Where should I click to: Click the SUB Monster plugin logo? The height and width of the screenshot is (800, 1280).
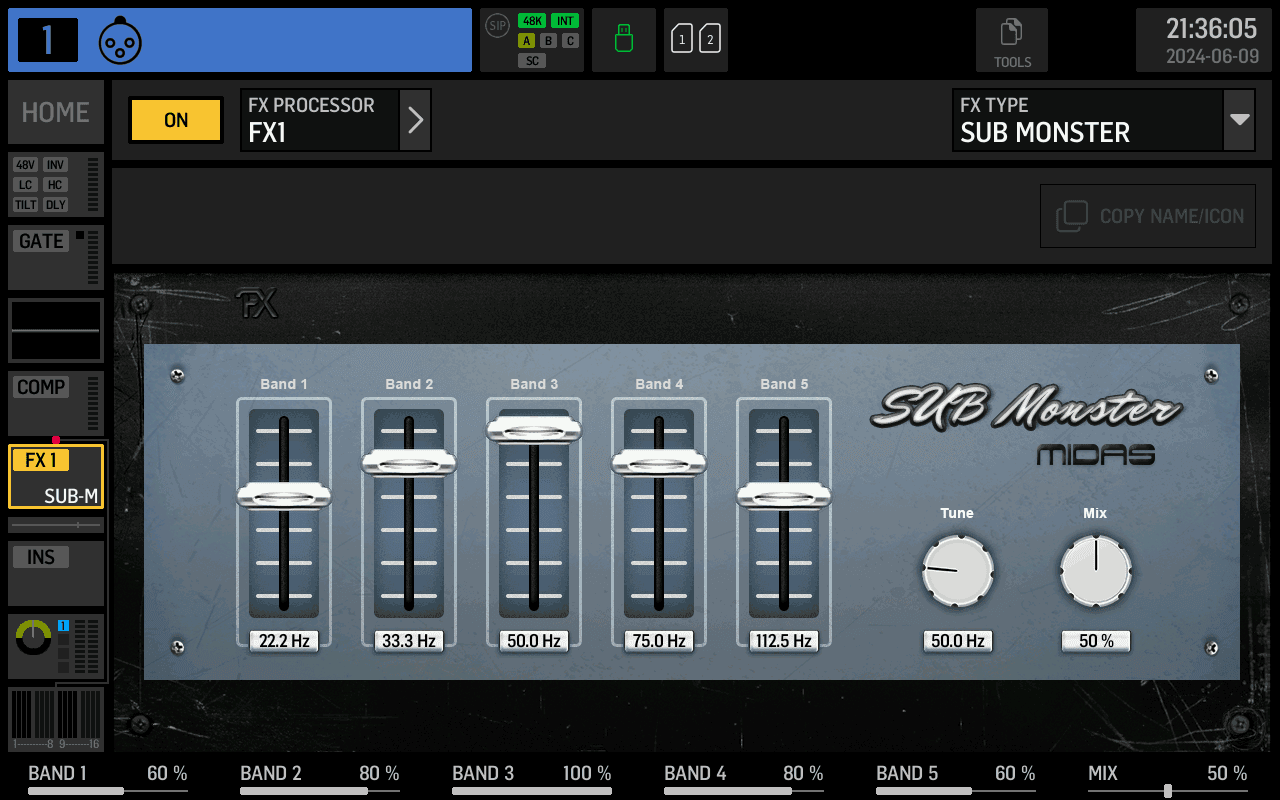pos(1026,408)
